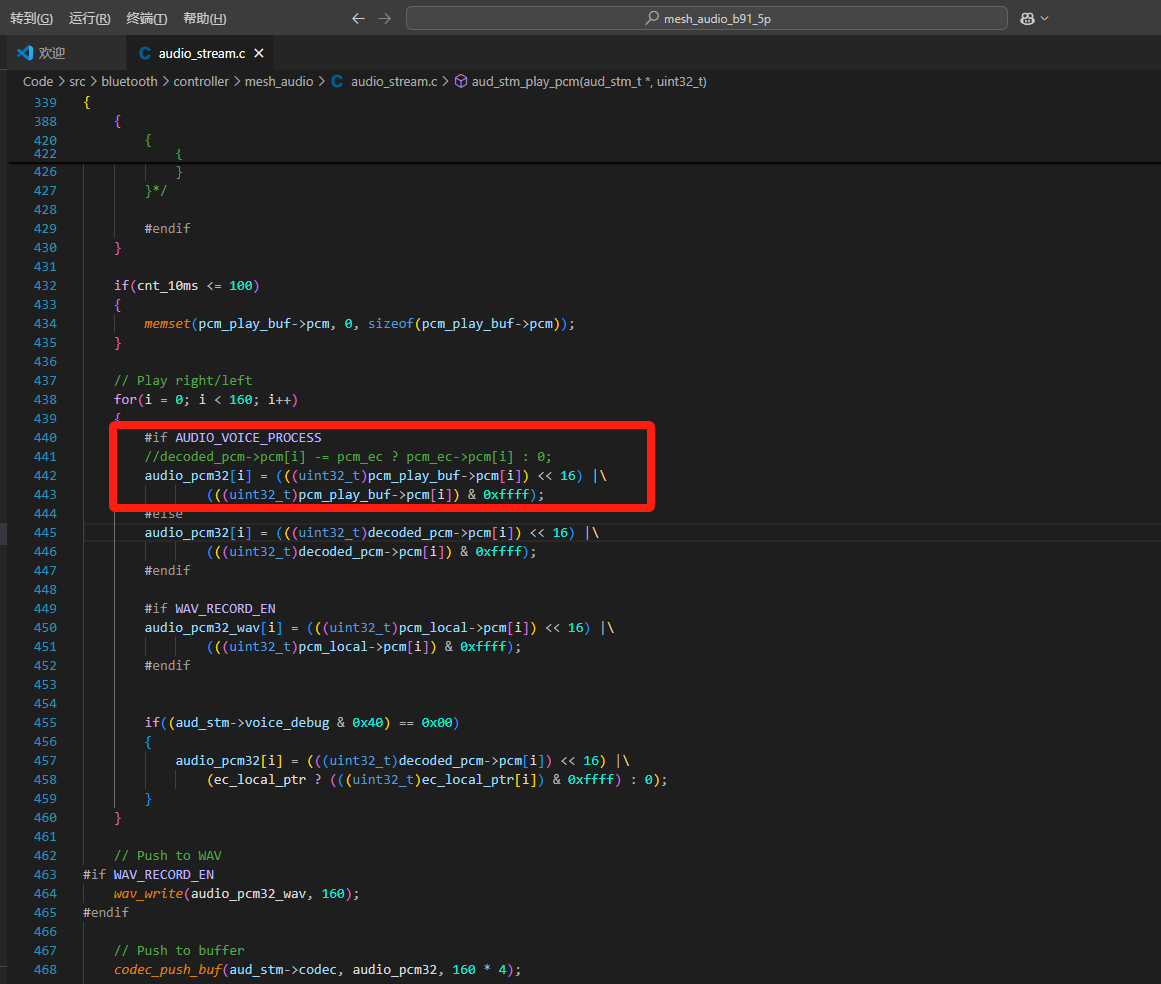Click the C file icon on the audio_stream.c tab
Image resolution: width=1161 pixels, height=984 pixels.
[x=145, y=53]
